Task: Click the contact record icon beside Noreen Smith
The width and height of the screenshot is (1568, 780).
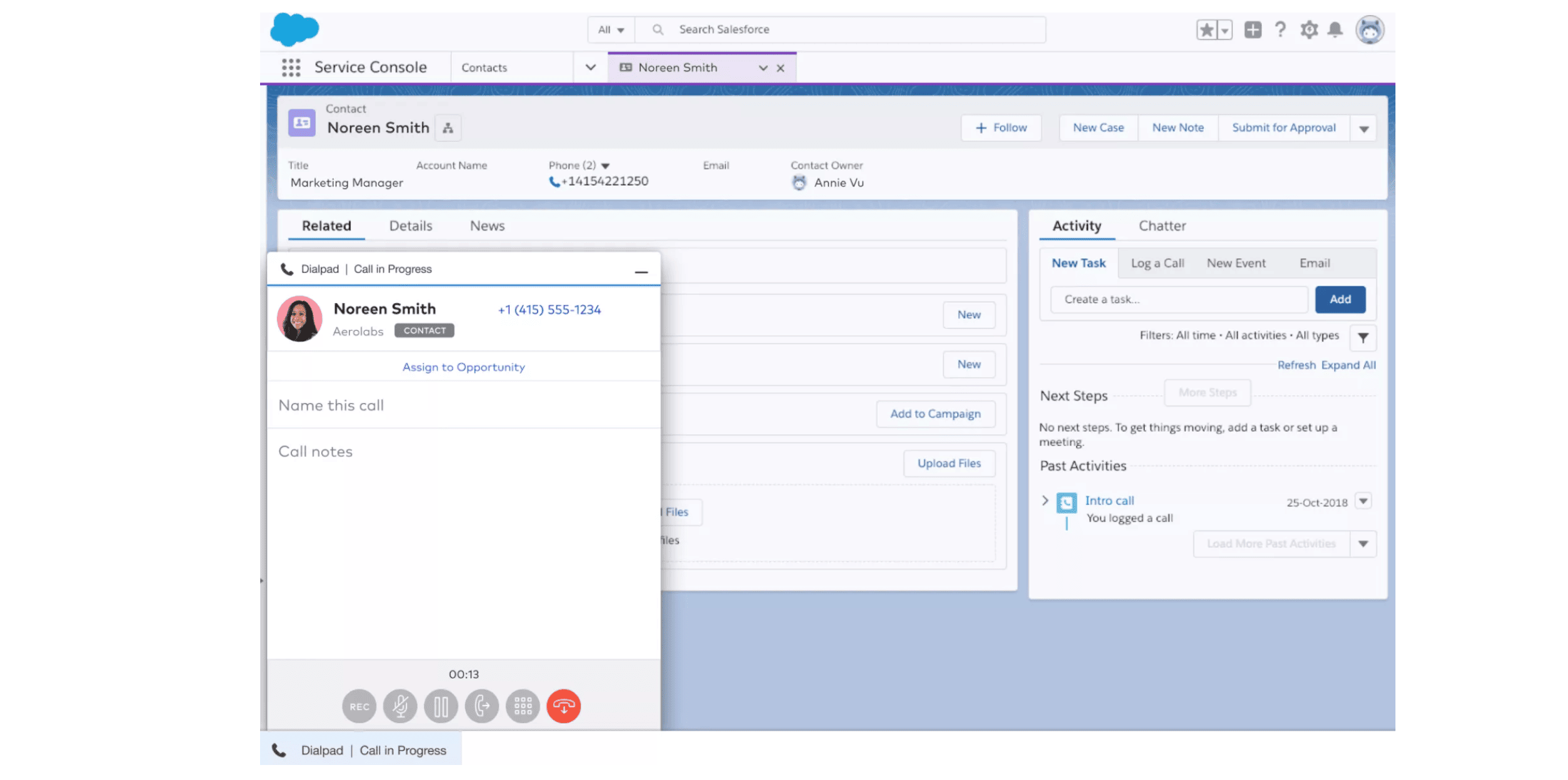Action: click(x=301, y=122)
